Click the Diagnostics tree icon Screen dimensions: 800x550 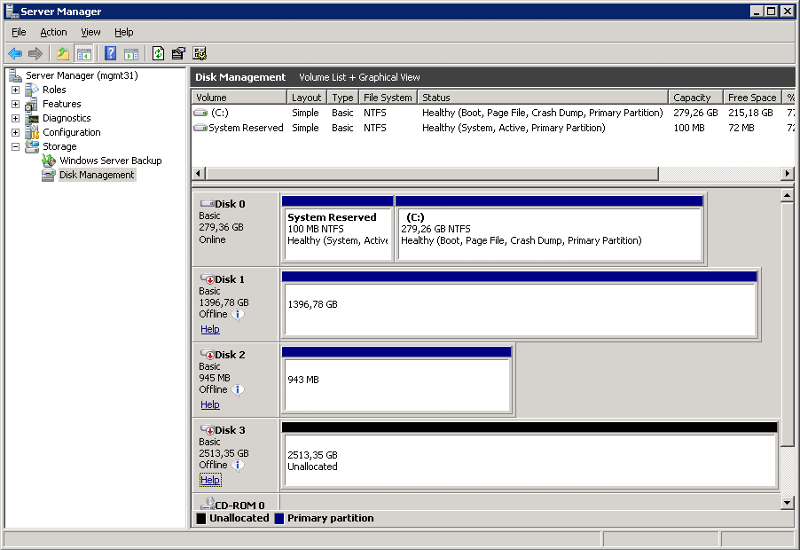[x=32, y=118]
